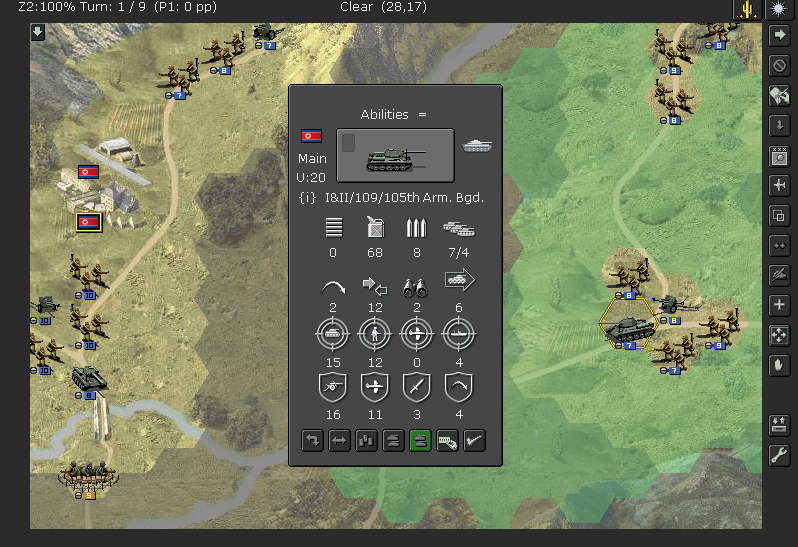Viewport: 798px width, 547px height.
Task: Click the checkmark button in unit panel
Action: coord(474,441)
